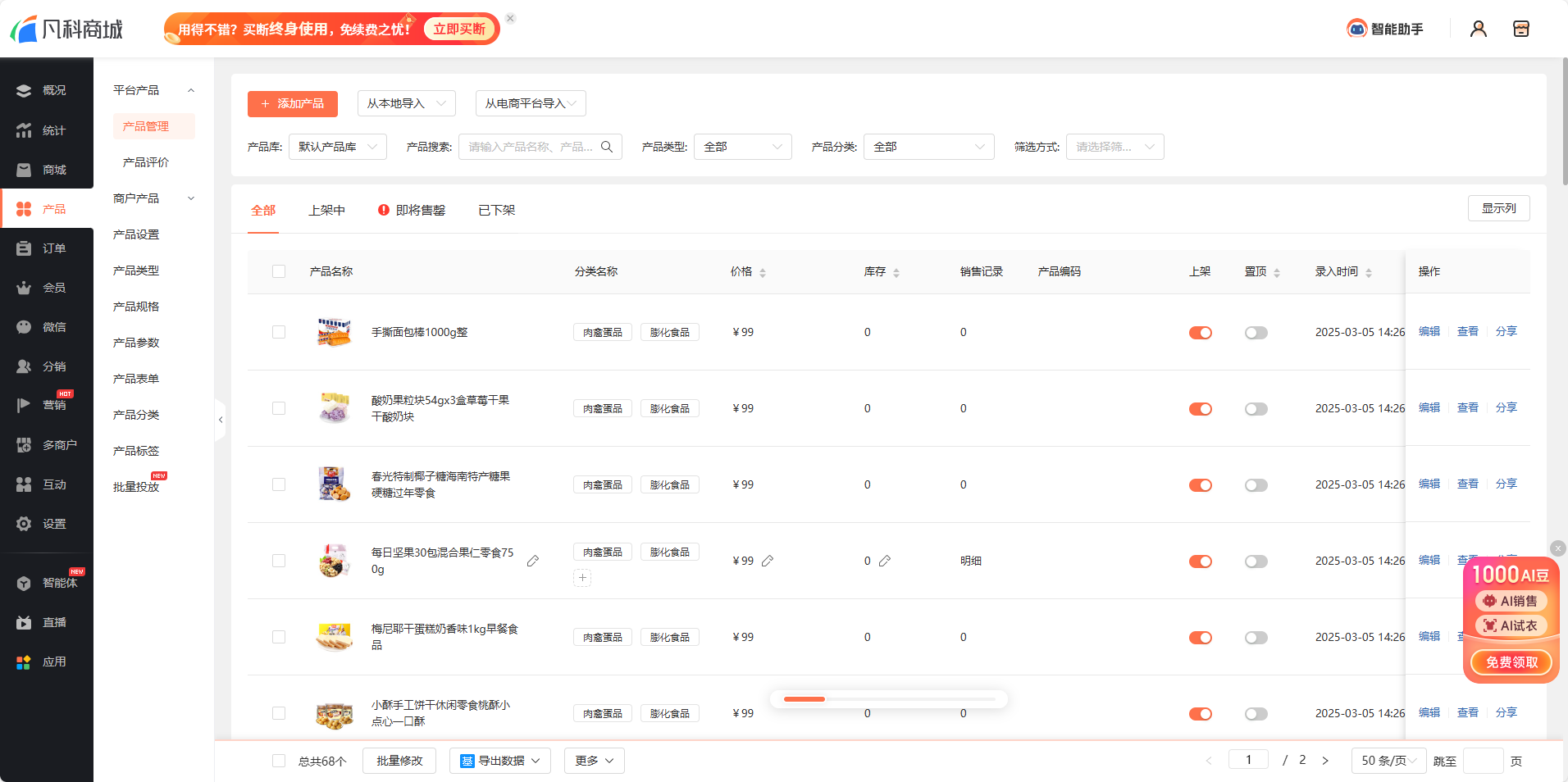Add a category tag using the plus icon
The image size is (1568, 782).
(x=582, y=578)
